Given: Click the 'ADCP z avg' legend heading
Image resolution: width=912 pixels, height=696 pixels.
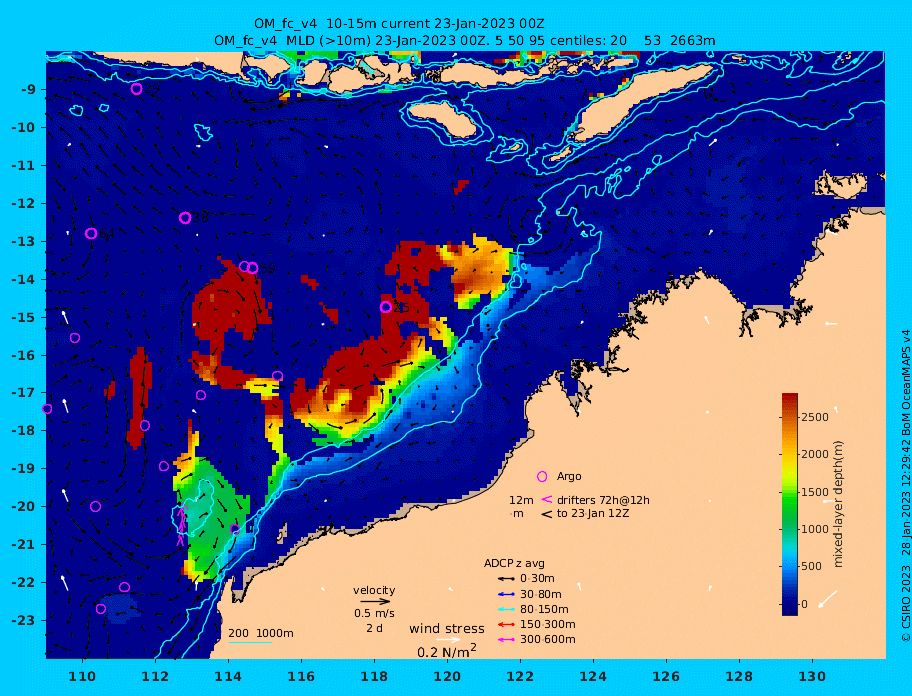Looking at the screenshot, I should click(x=514, y=563).
